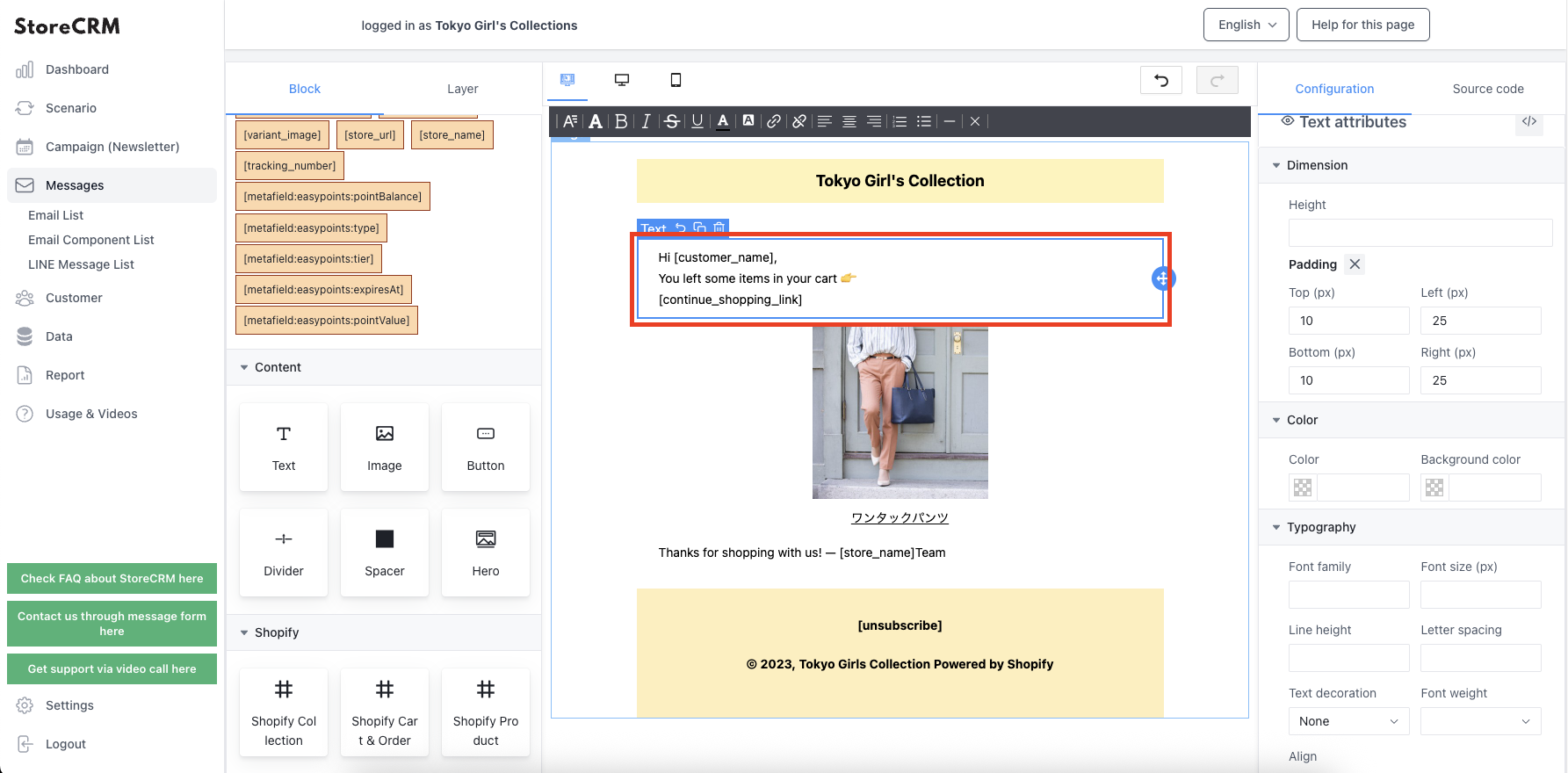
Task: Apply underline formatting
Action: pyautogui.click(x=697, y=121)
